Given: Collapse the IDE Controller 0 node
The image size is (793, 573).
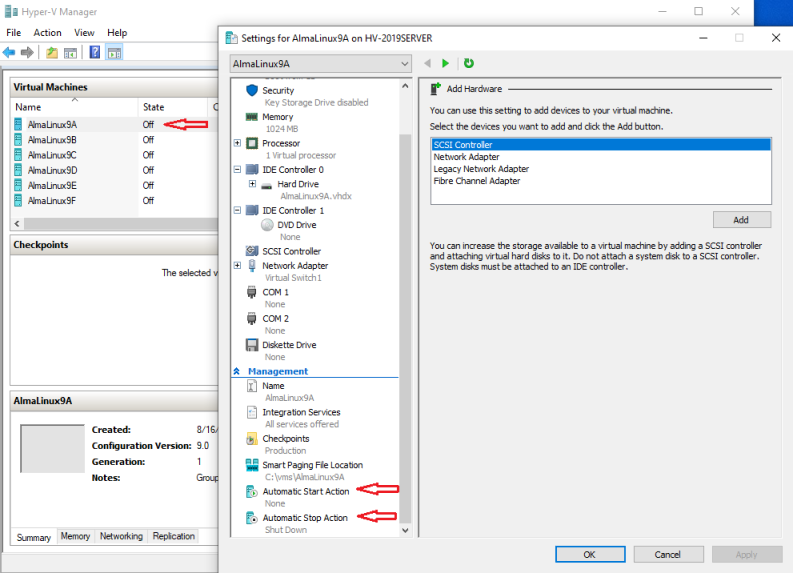Looking at the screenshot, I should tap(237, 169).
